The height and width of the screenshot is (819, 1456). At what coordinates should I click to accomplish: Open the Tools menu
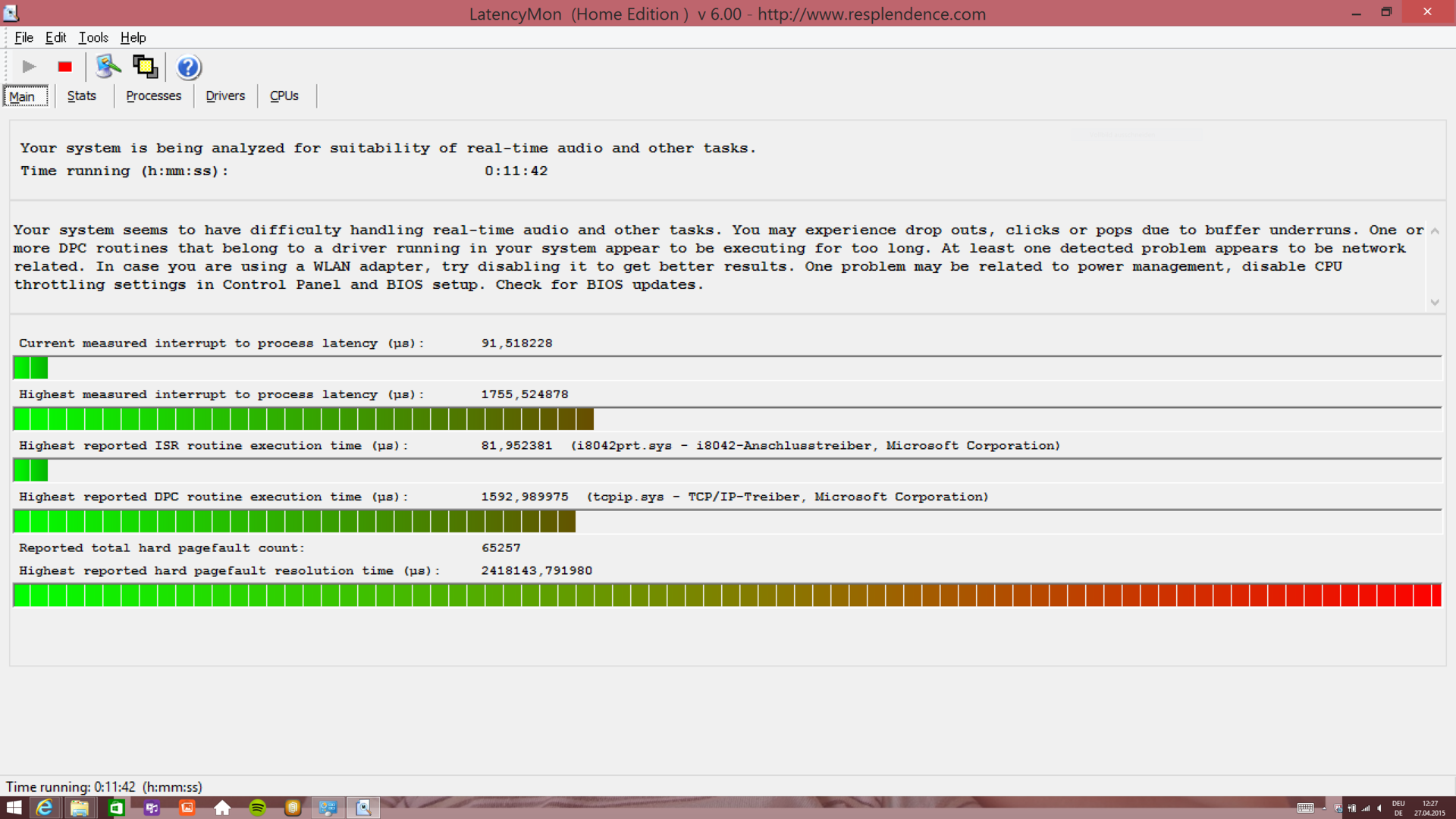tap(93, 37)
